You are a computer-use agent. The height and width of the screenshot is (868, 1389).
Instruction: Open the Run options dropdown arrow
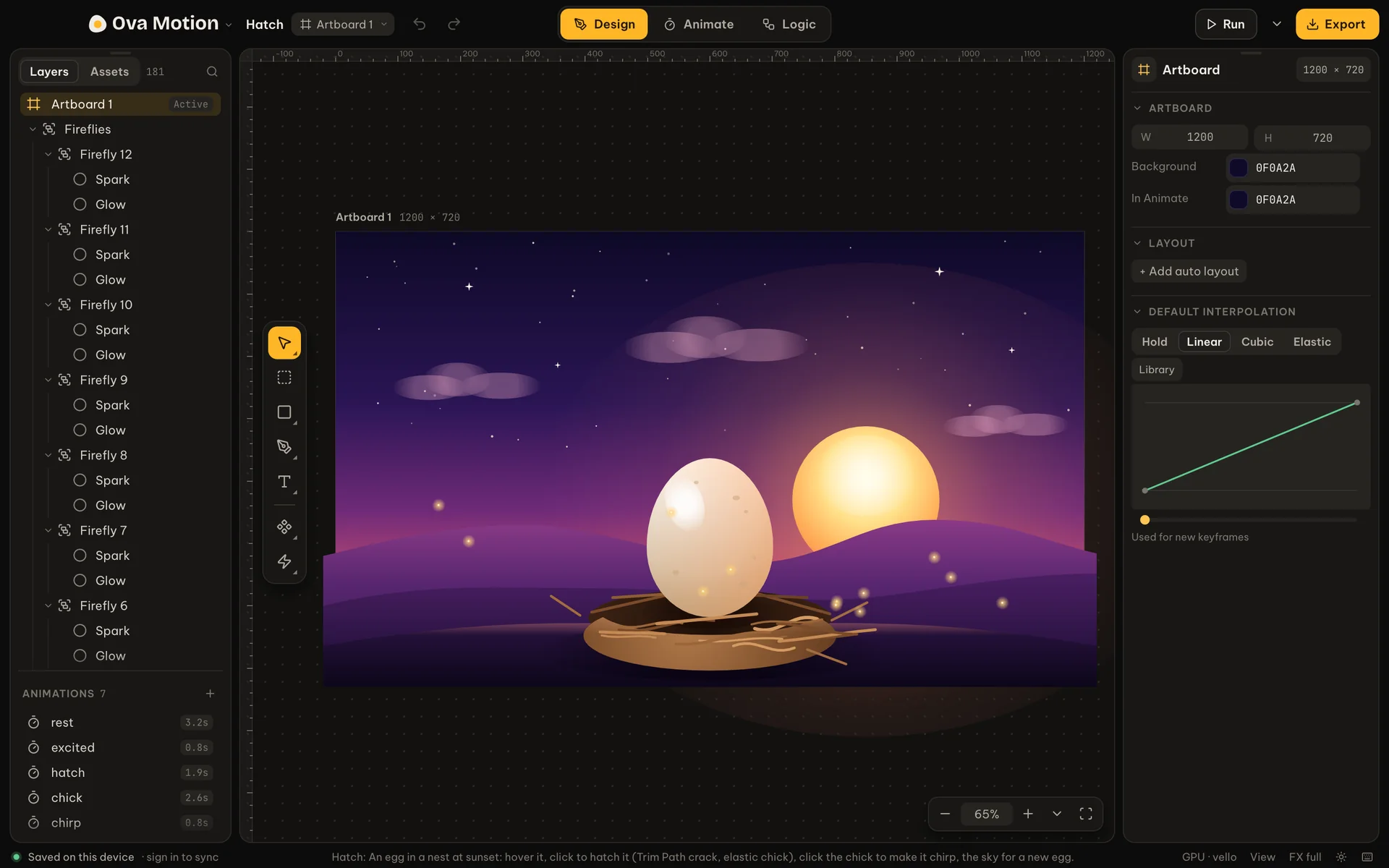[1277, 24]
